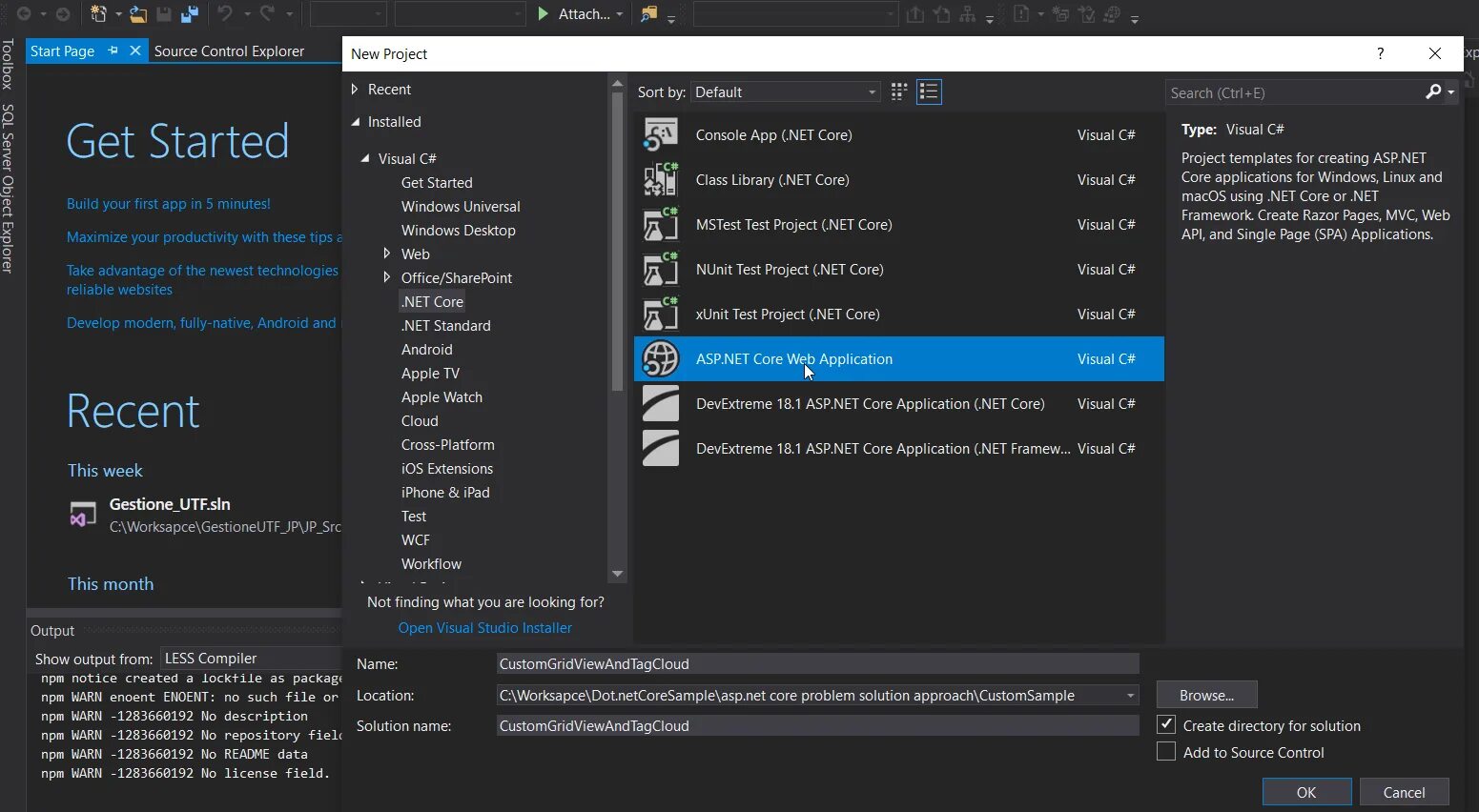Screen dimensions: 1479x812
Task: Click the Cancel button
Action: click(1404, 792)
